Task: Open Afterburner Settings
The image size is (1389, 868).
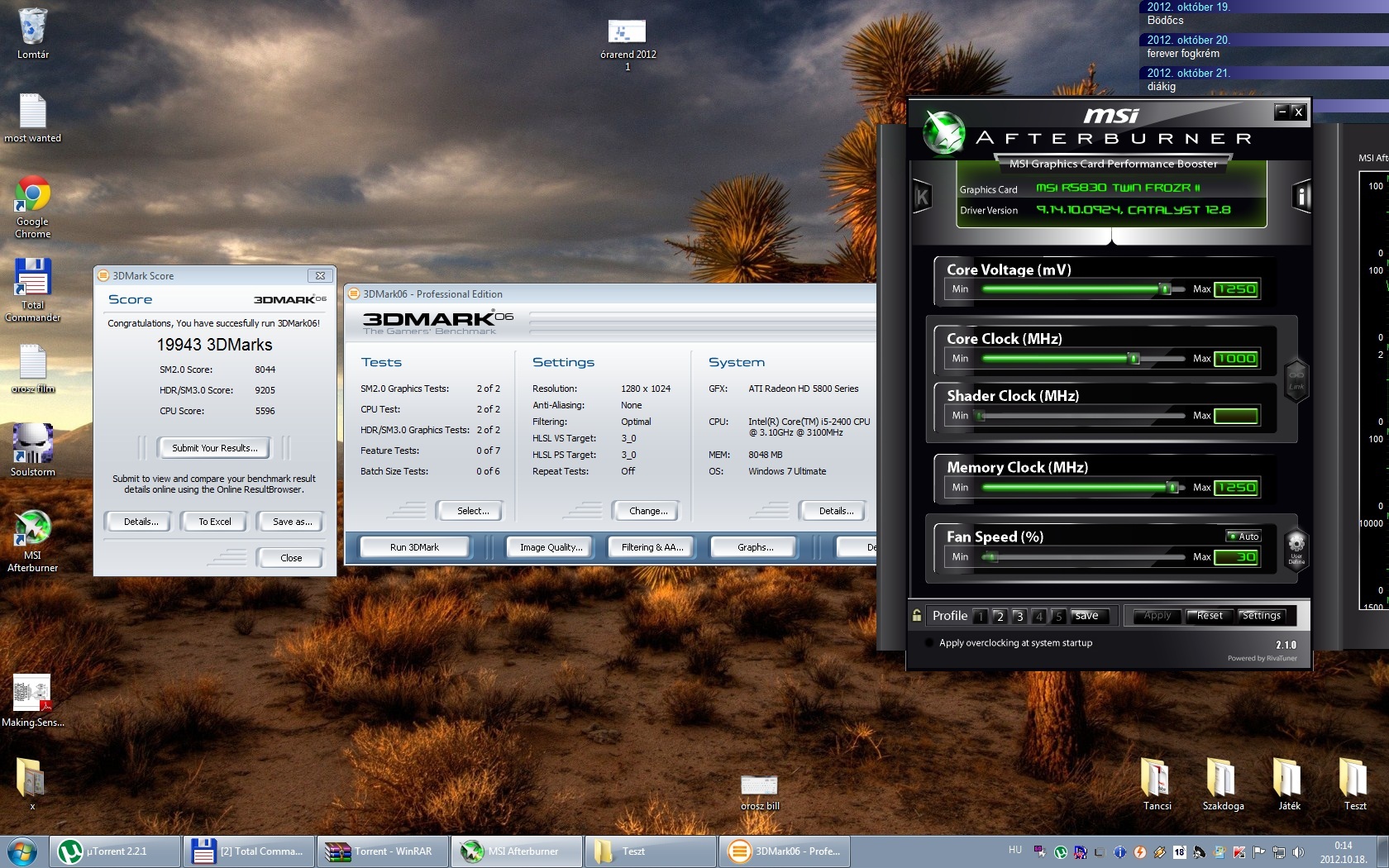Action: 1262,616
